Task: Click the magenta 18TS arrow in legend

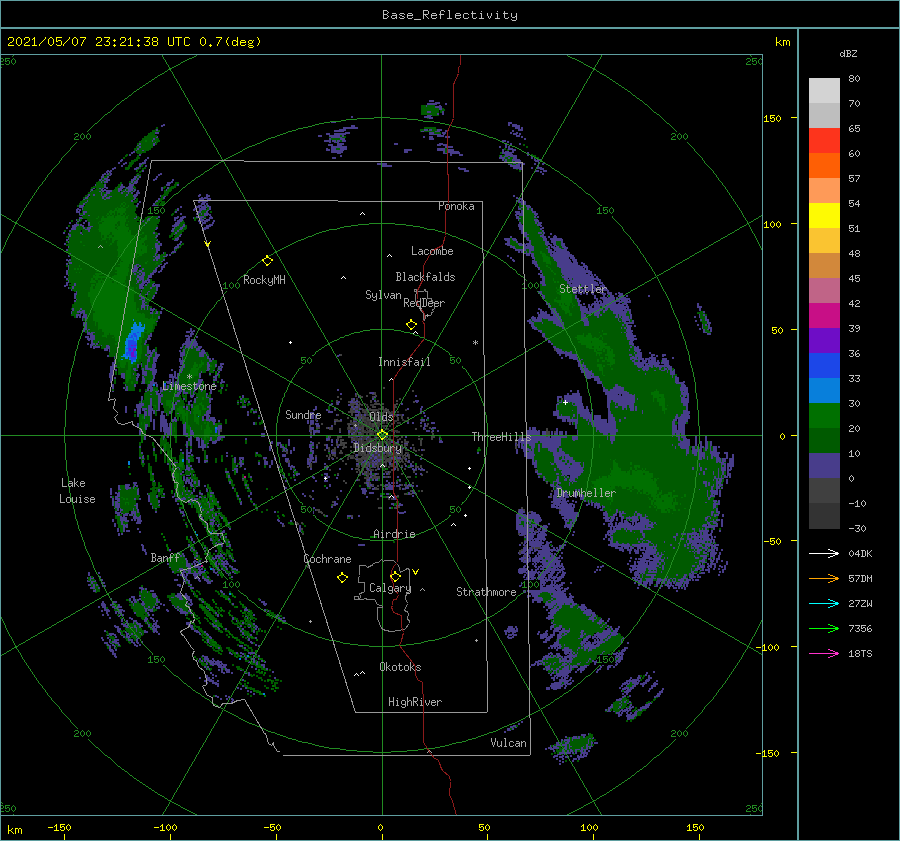Action: 824,653
